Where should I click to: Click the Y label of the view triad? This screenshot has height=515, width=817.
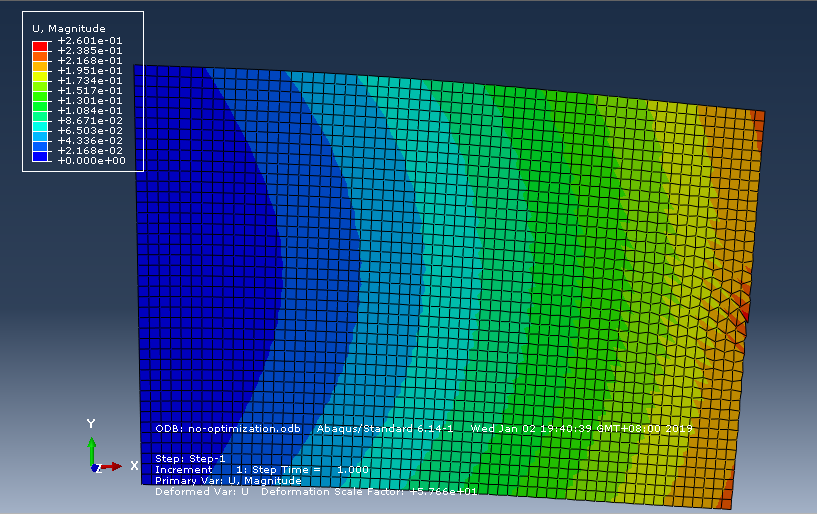pos(91,424)
